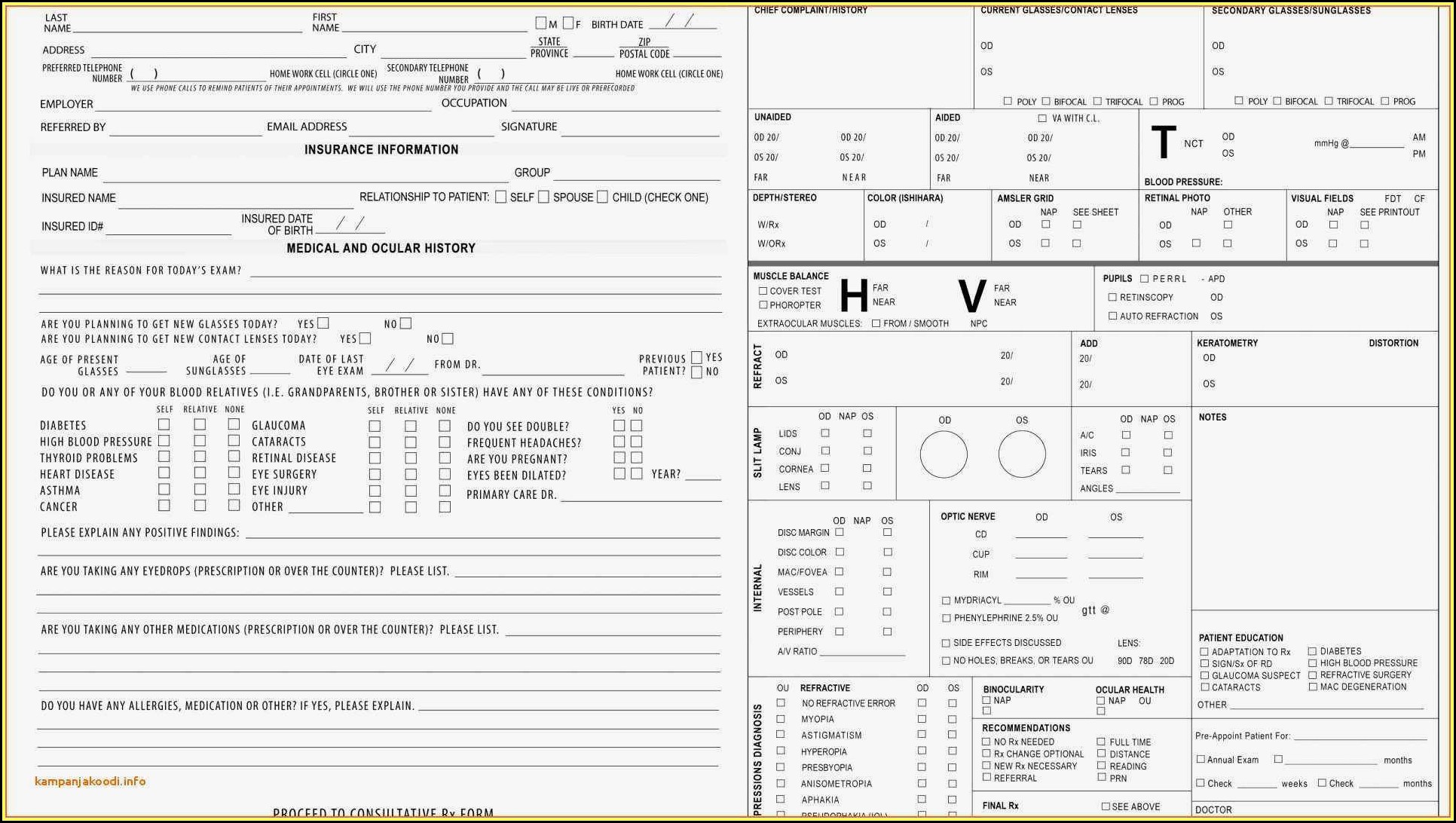
Task: Click the OS eye circle diagram
Action: (x=1022, y=454)
